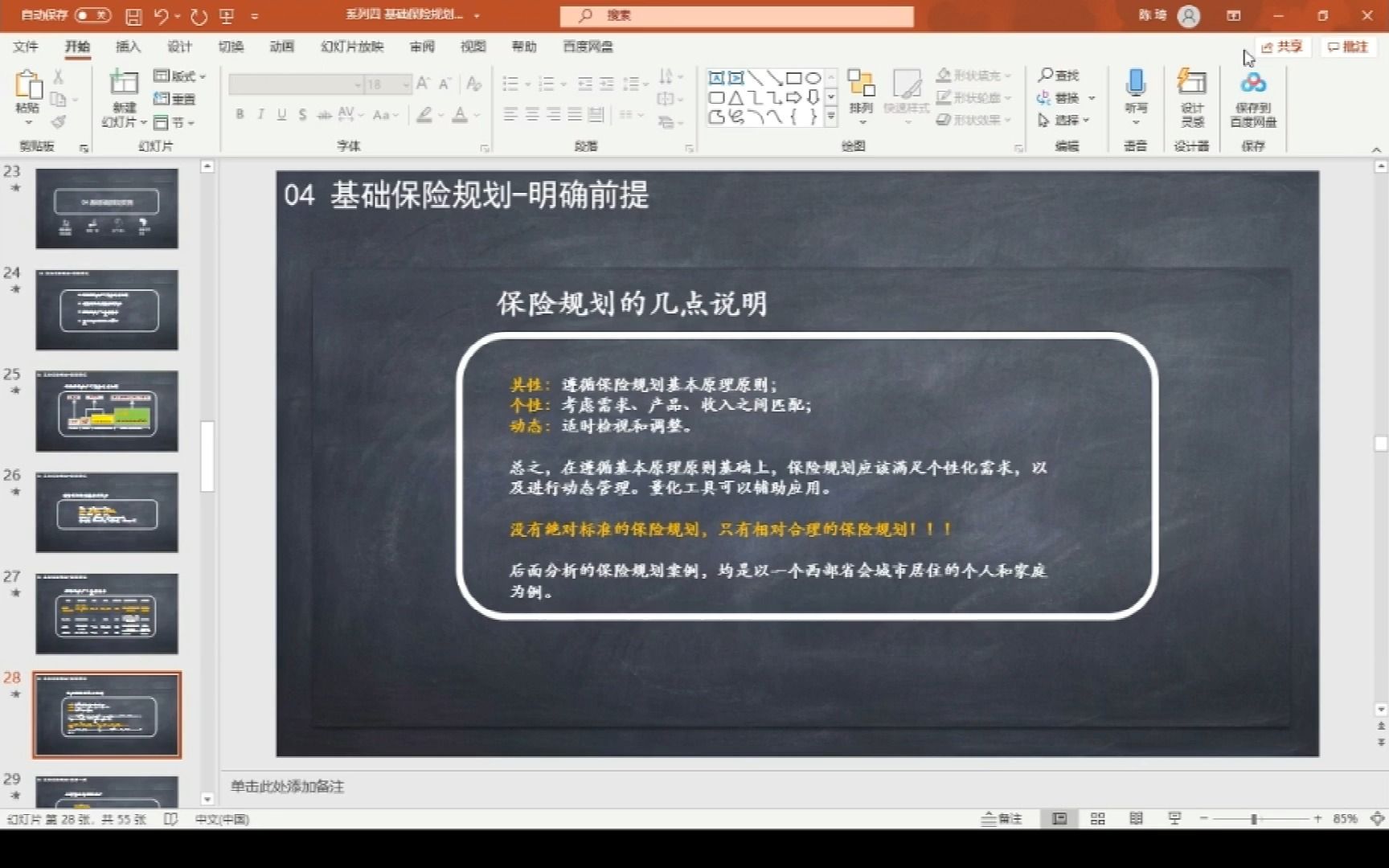Toggle Underline formatting button
Viewport: 1389px width, 868px height.
(x=281, y=115)
